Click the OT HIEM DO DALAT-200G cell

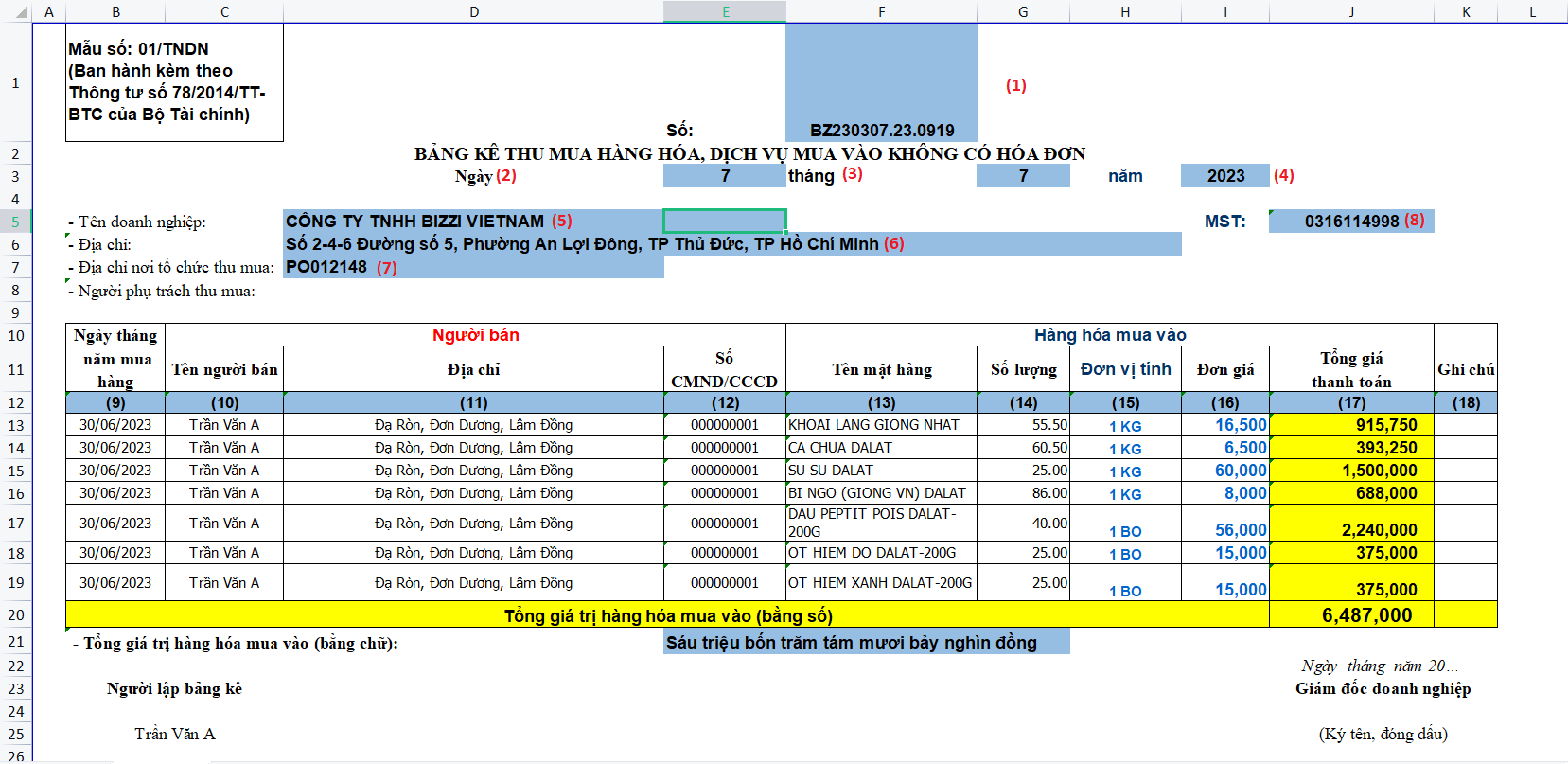point(881,553)
